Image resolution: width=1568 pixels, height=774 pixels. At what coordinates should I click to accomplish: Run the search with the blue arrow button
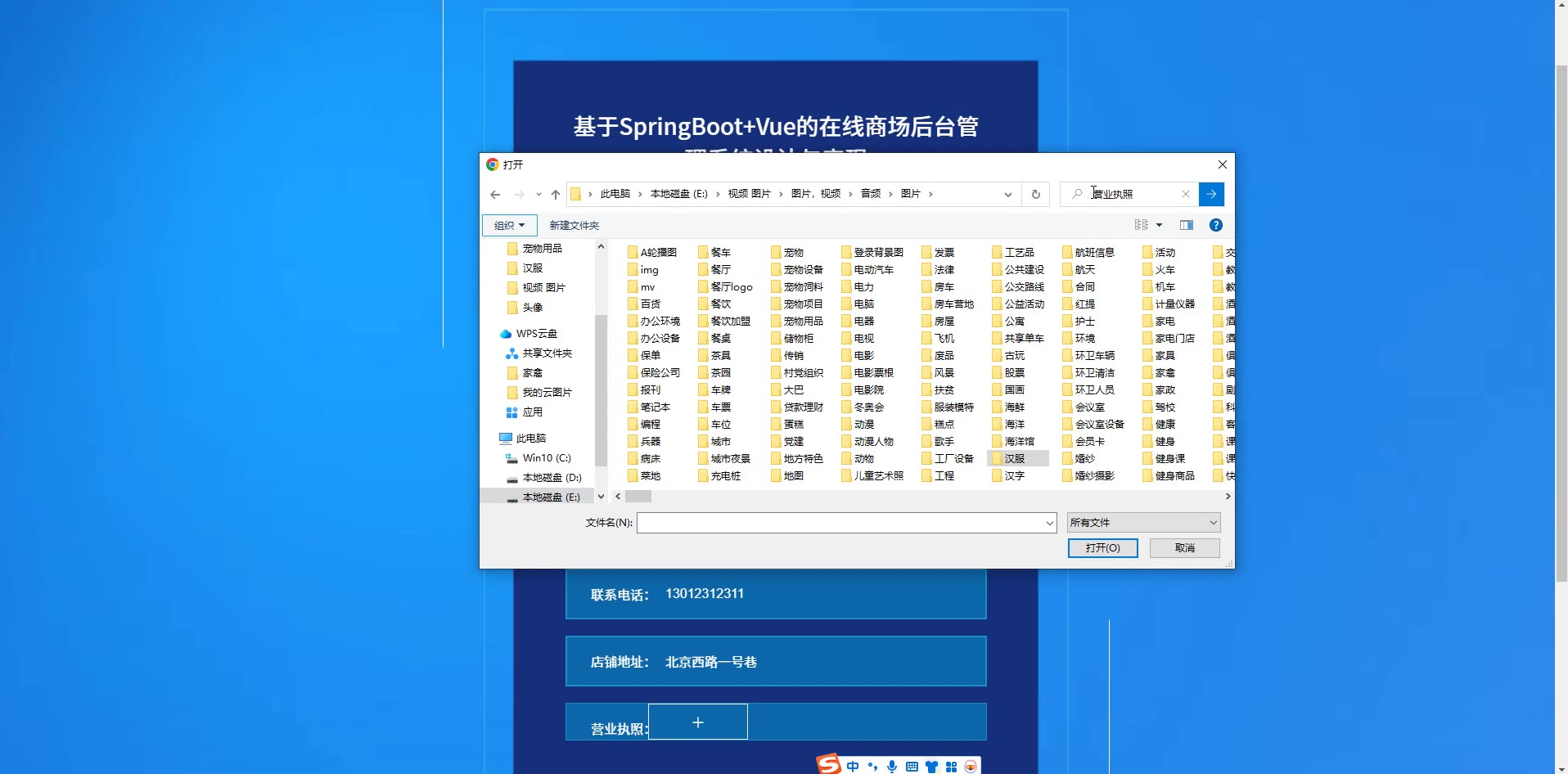(1211, 194)
